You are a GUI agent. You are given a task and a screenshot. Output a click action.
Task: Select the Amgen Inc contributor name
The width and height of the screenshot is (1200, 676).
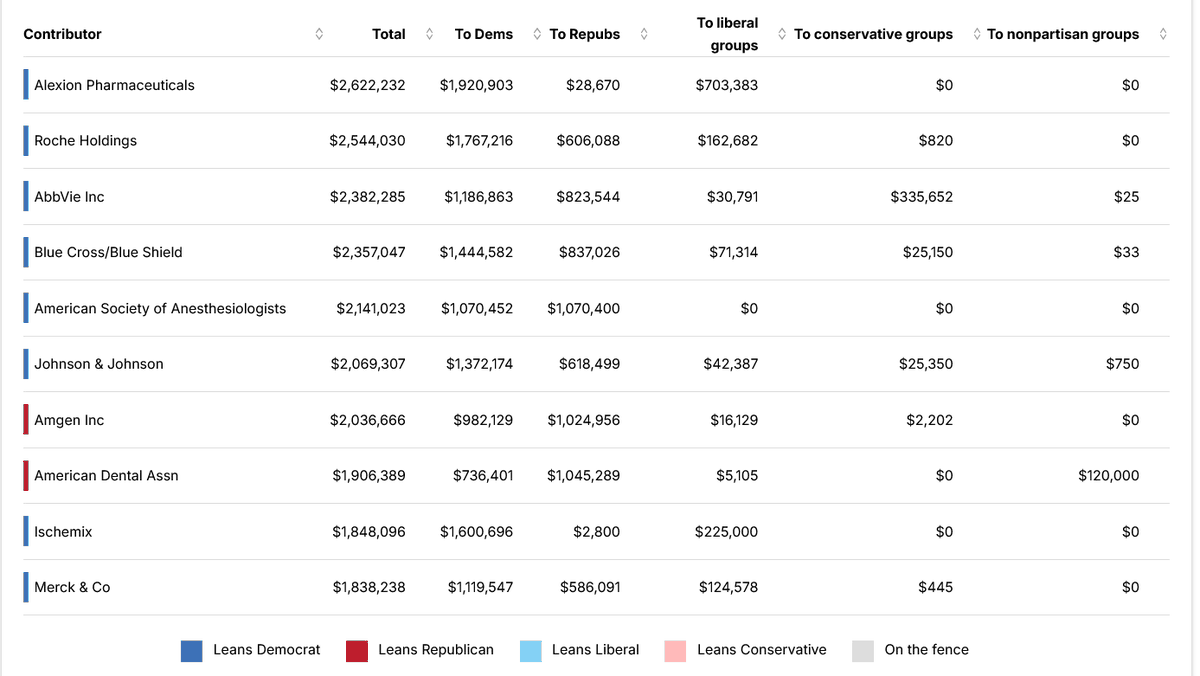[x=69, y=420]
